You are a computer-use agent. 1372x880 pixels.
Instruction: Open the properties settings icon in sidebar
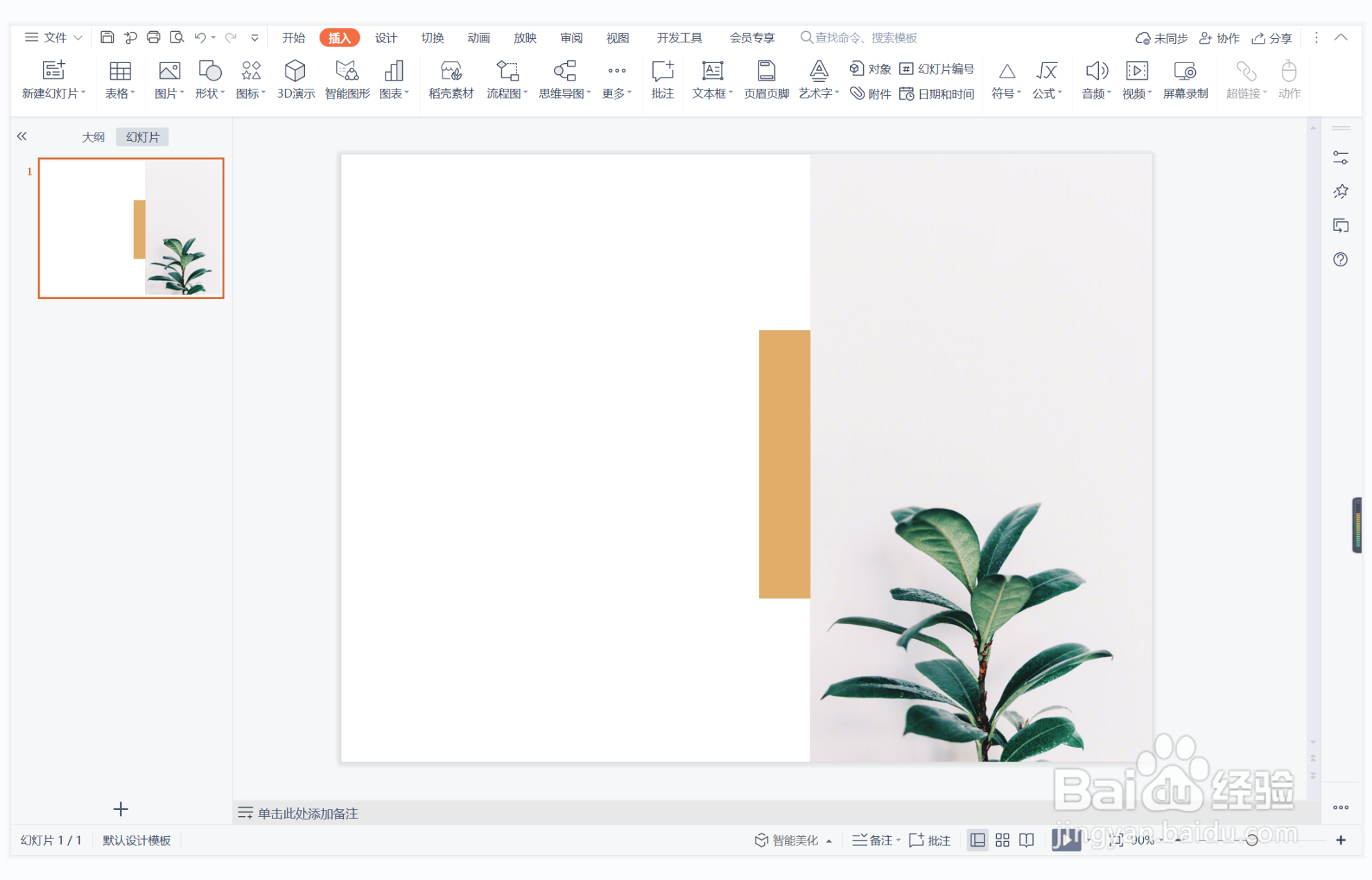[1340, 158]
